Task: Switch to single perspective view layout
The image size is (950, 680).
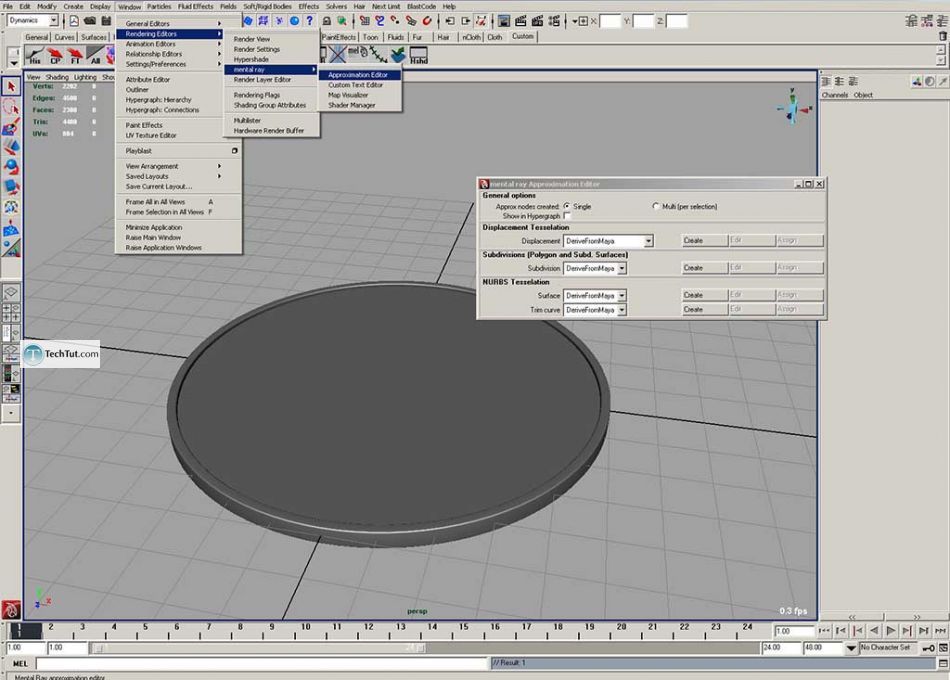Action: point(11,292)
